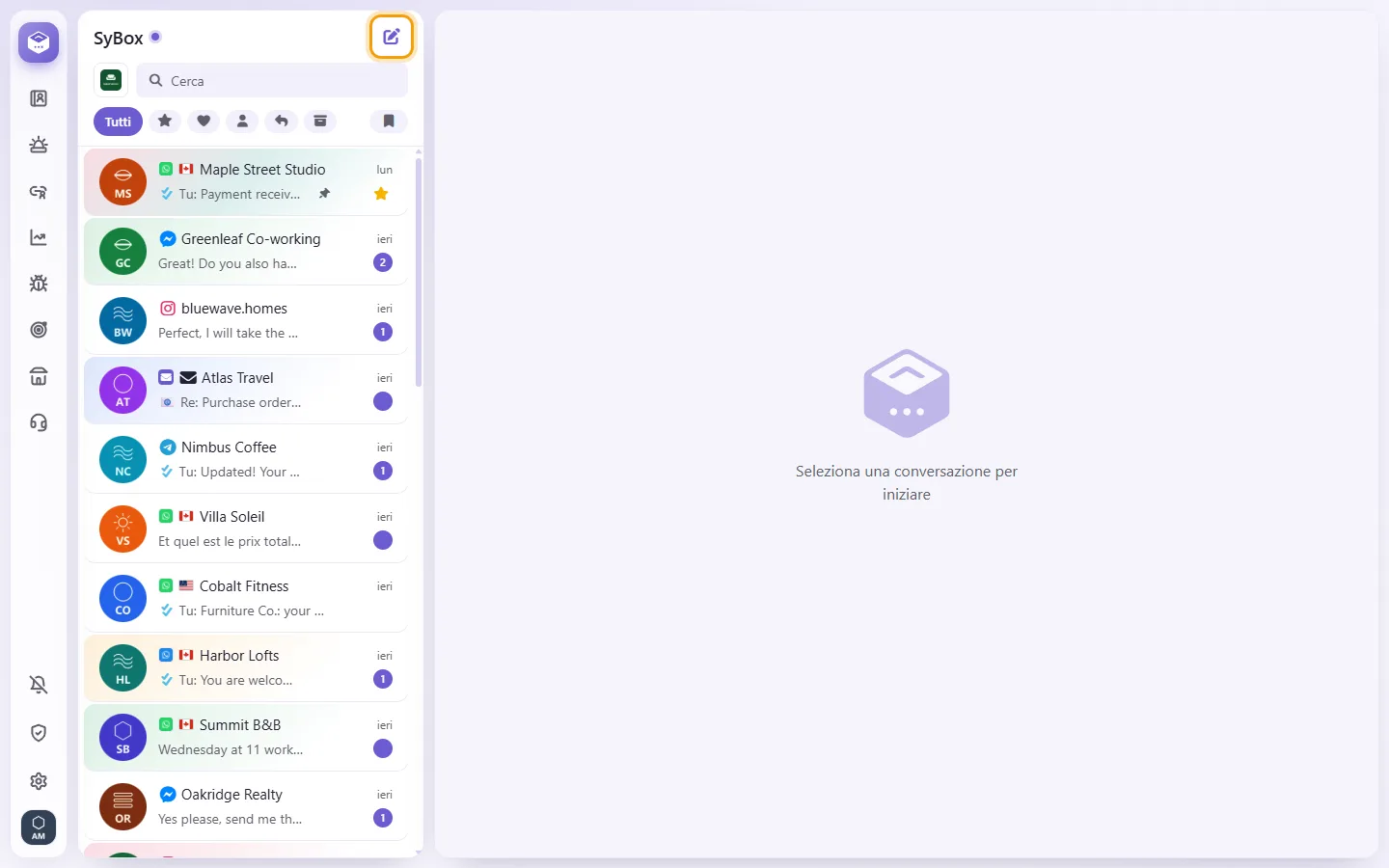1389x868 pixels.
Task: Toggle the person filter chip
Action: click(x=243, y=122)
